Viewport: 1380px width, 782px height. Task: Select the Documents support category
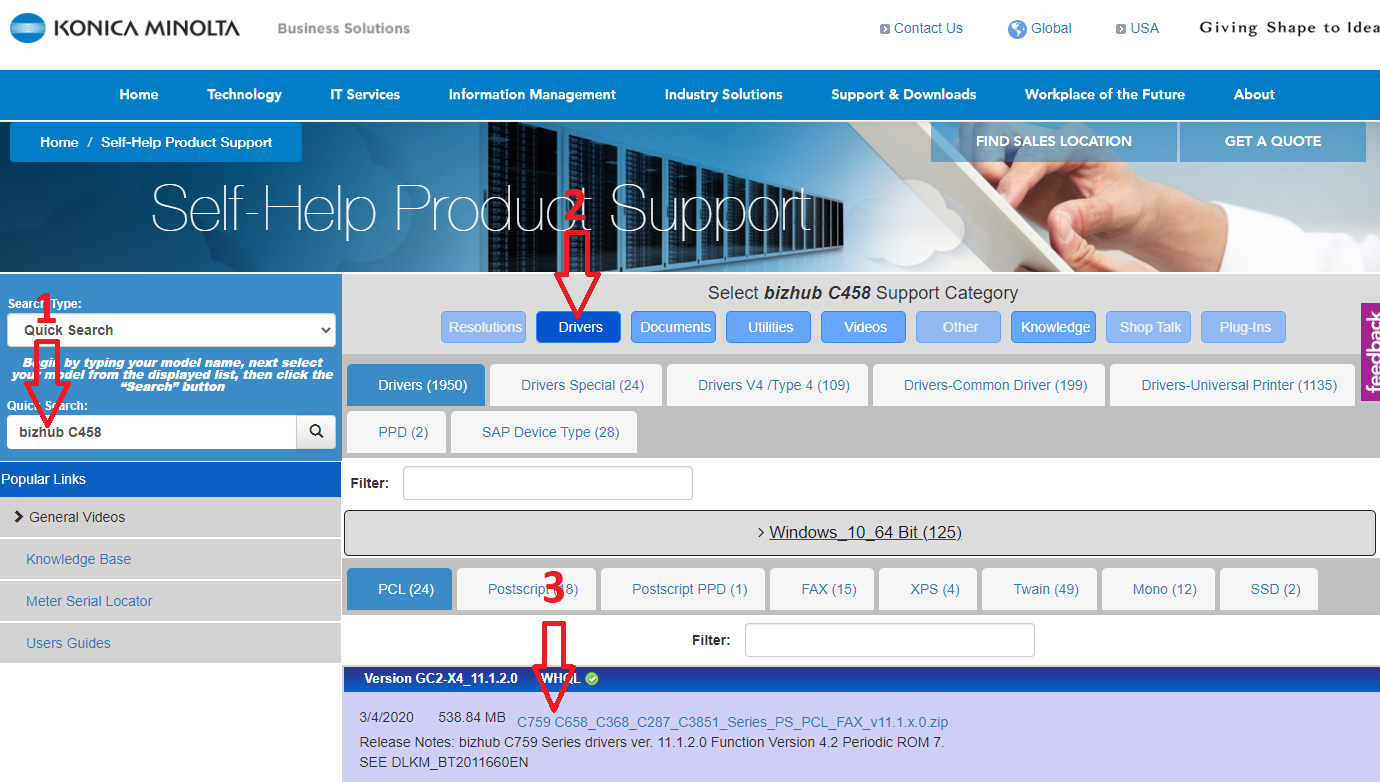click(676, 327)
